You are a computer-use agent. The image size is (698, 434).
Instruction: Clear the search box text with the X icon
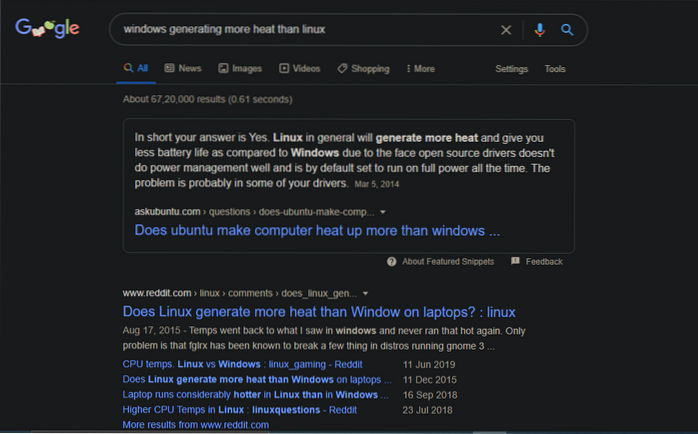click(506, 30)
